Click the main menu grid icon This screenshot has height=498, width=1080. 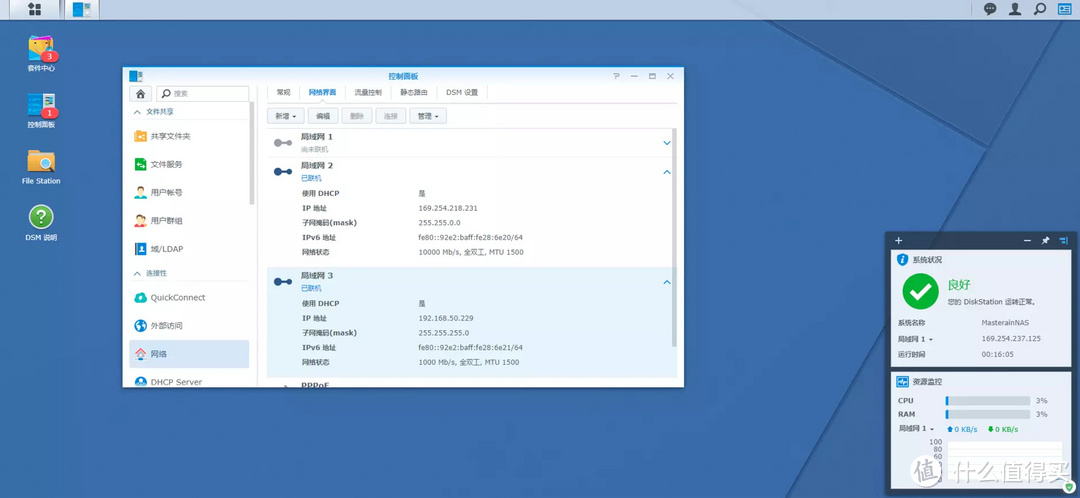click(34, 9)
